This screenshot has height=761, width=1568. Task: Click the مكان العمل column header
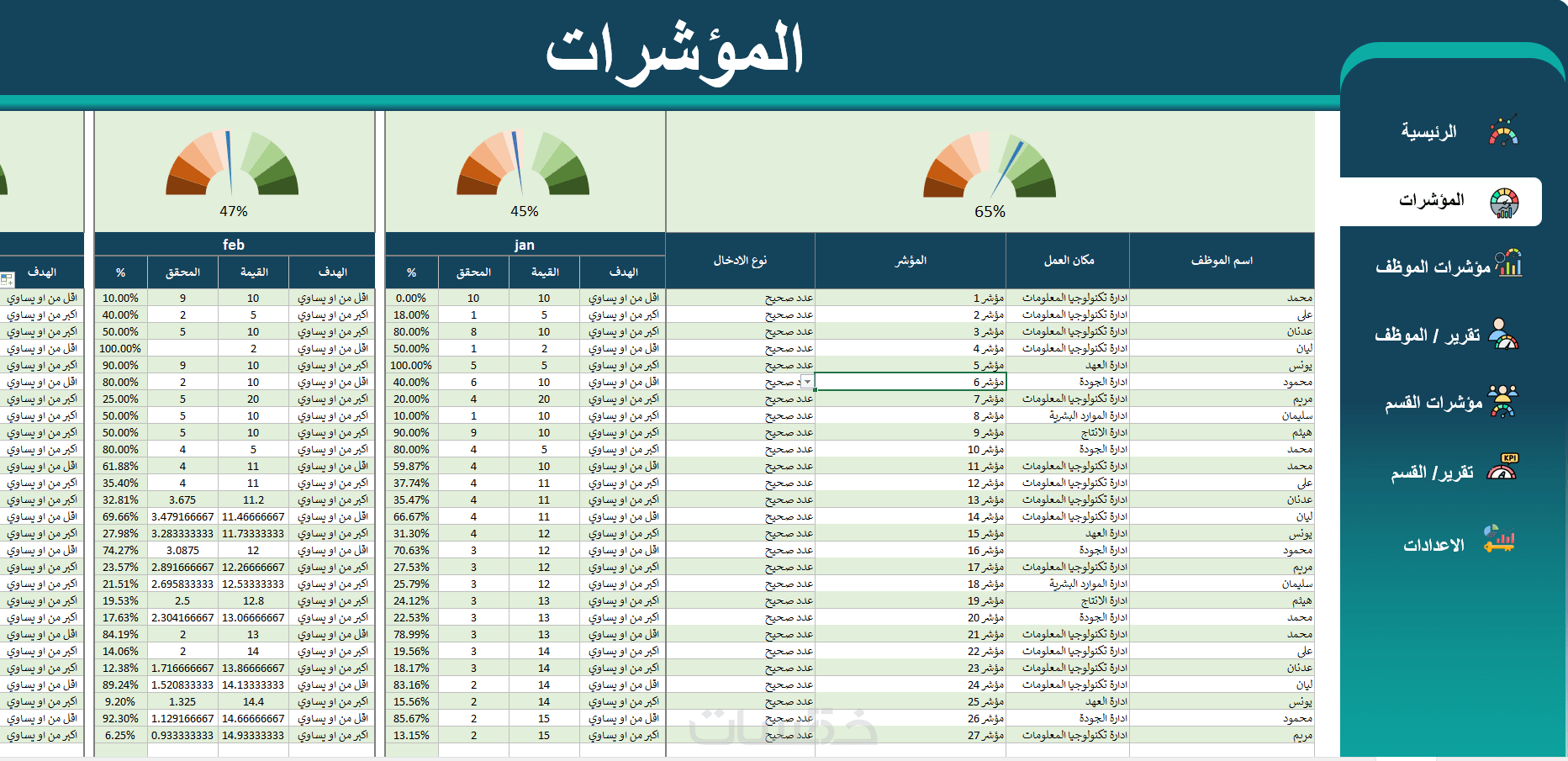coord(1068,261)
